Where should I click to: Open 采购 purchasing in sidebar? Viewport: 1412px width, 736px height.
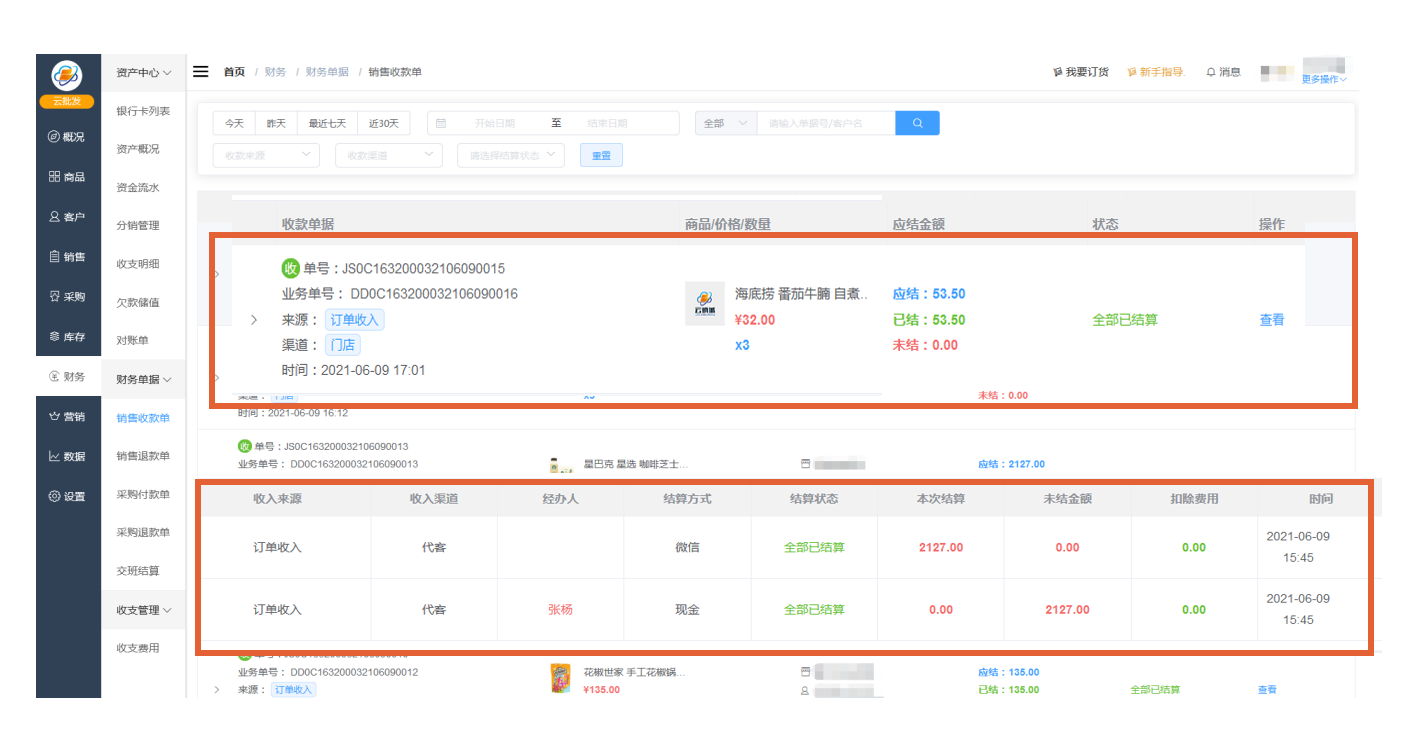(67, 297)
